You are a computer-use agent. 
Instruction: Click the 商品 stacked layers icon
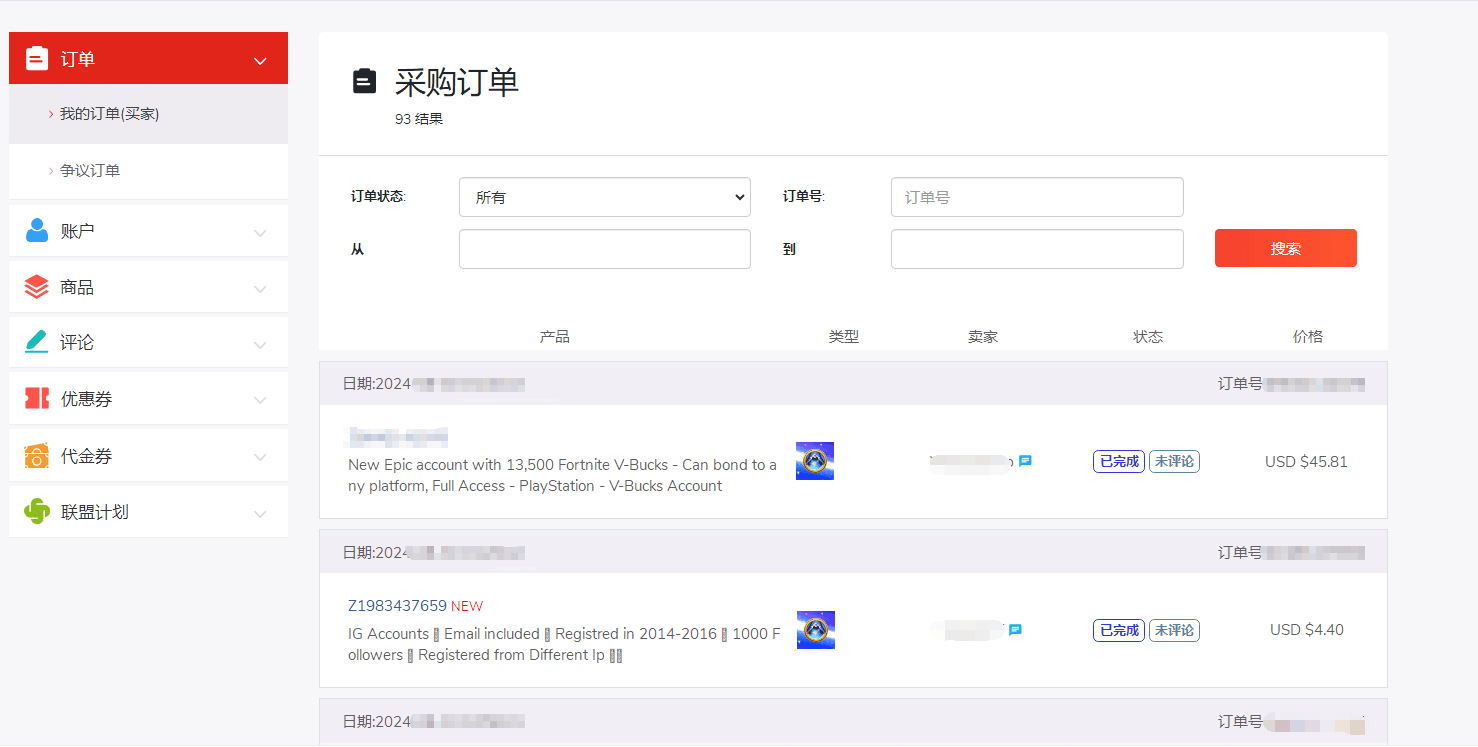click(37, 287)
